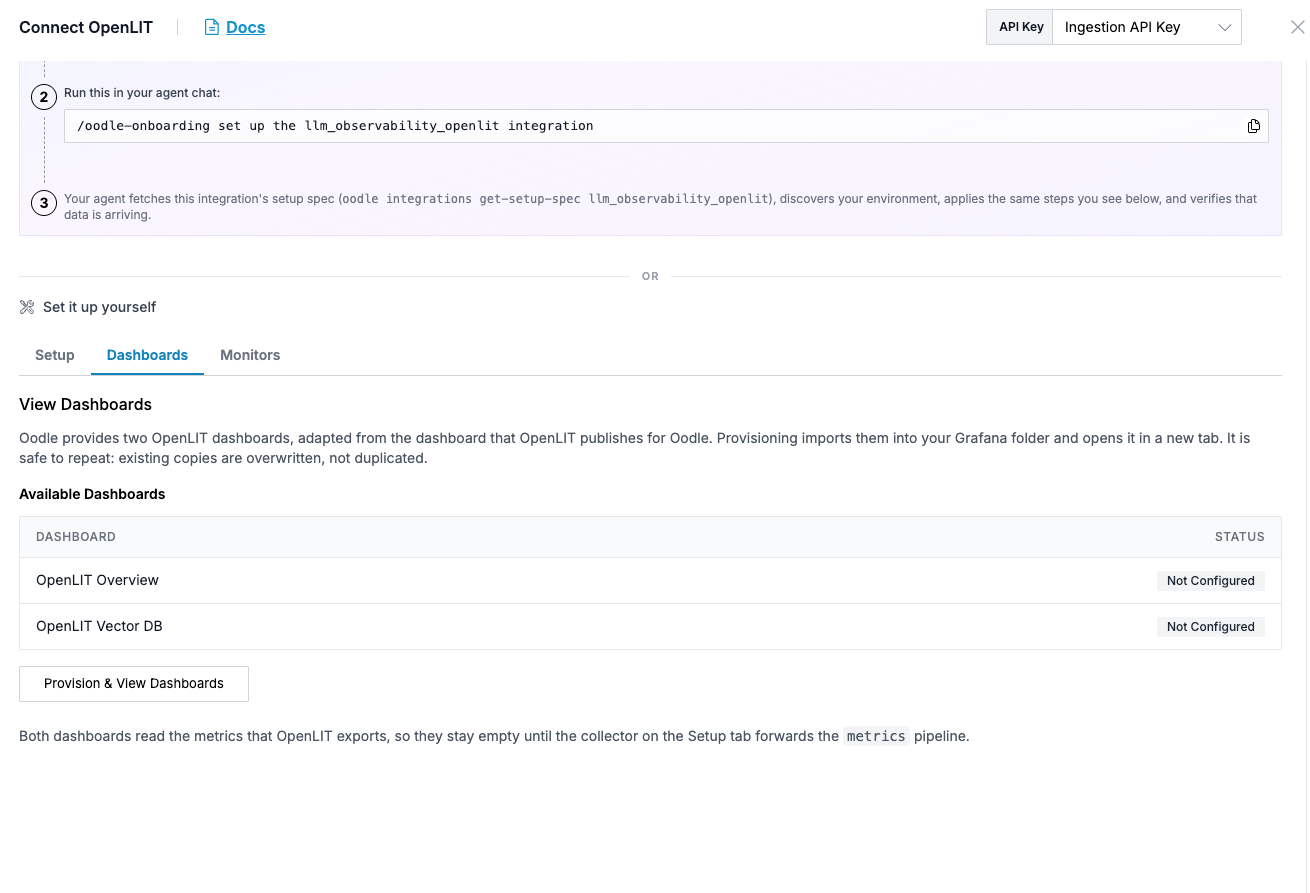Screen dimensions: 1310x893
Task: Click the 'Run this in your agent chat' text
Action: 142,93
